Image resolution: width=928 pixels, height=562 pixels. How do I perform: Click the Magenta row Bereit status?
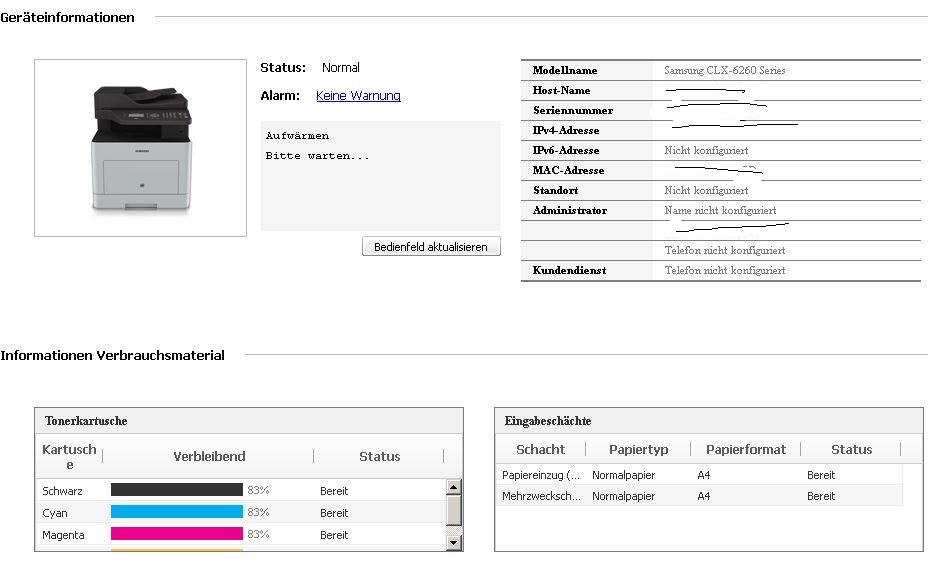point(334,535)
